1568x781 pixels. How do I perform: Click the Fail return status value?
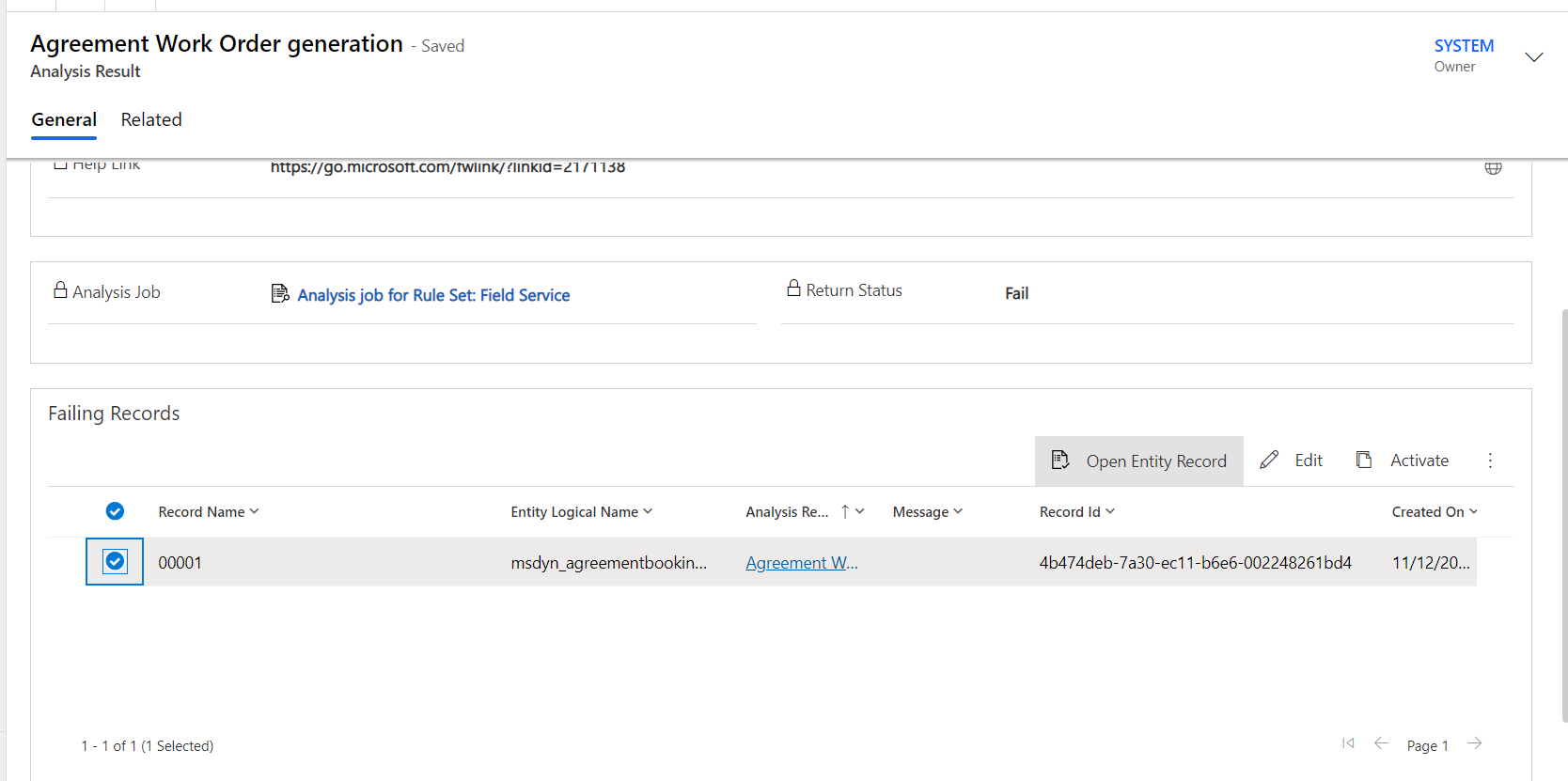1016,293
